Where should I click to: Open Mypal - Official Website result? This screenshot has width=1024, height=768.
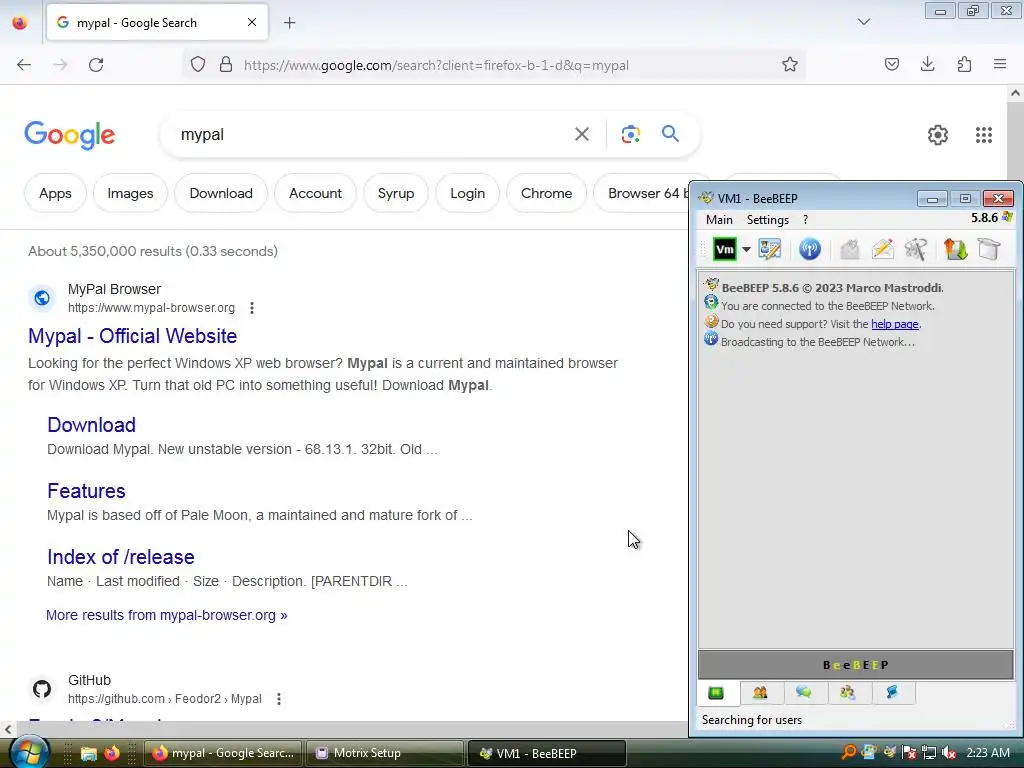tap(133, 336)
